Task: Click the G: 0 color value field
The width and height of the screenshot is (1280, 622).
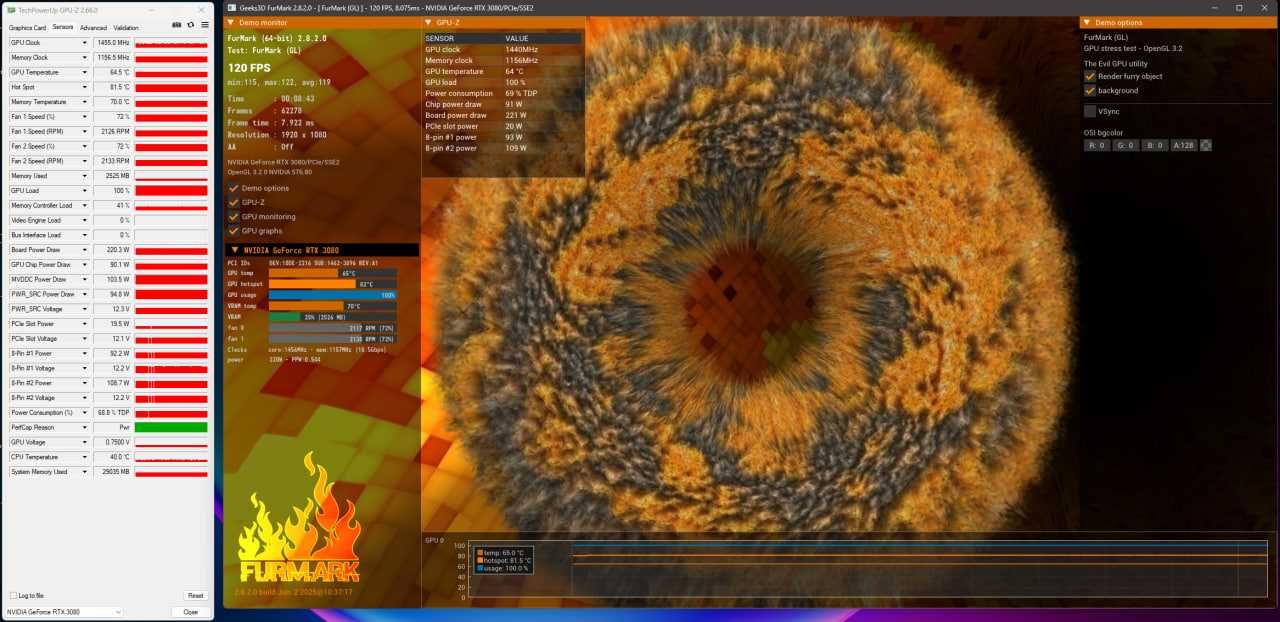Action: coord(1126,145)
